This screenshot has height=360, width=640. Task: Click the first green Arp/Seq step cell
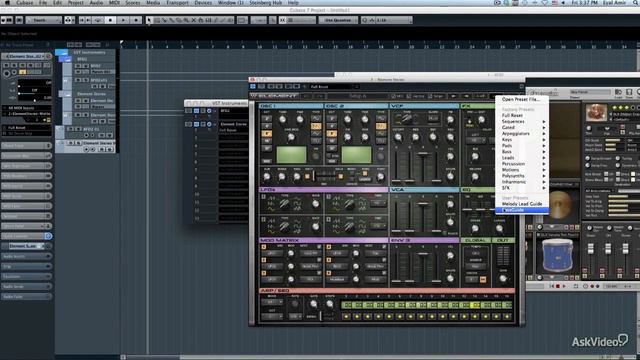coord(347,305)
